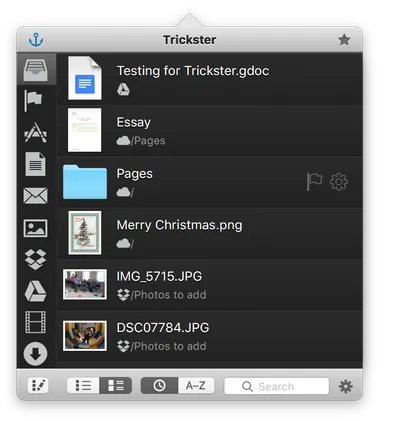Select the Essay file row
Screen dimensions: 404x421
210,131
